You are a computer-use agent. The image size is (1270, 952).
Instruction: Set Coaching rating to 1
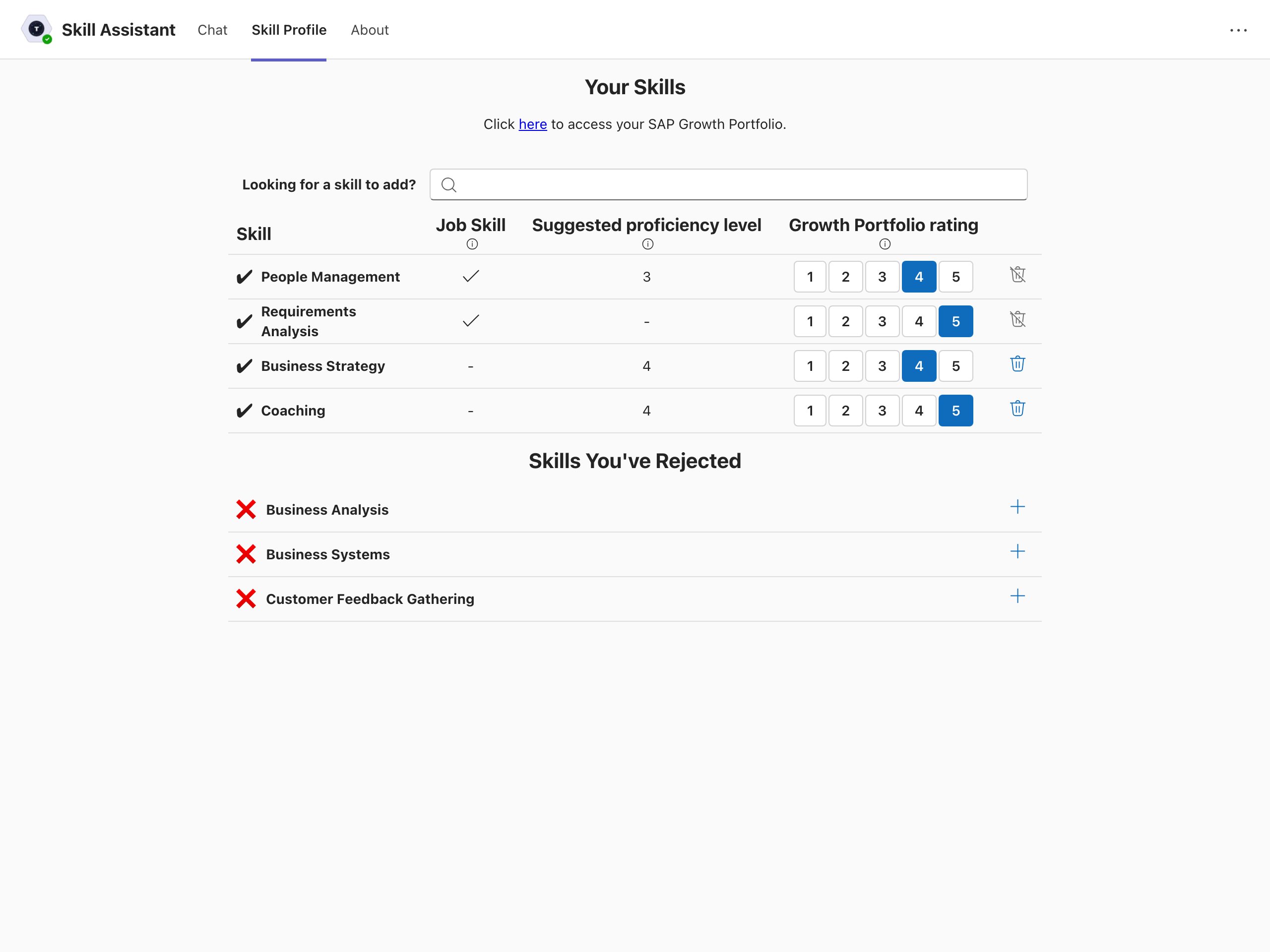click(x=810, y=411)
